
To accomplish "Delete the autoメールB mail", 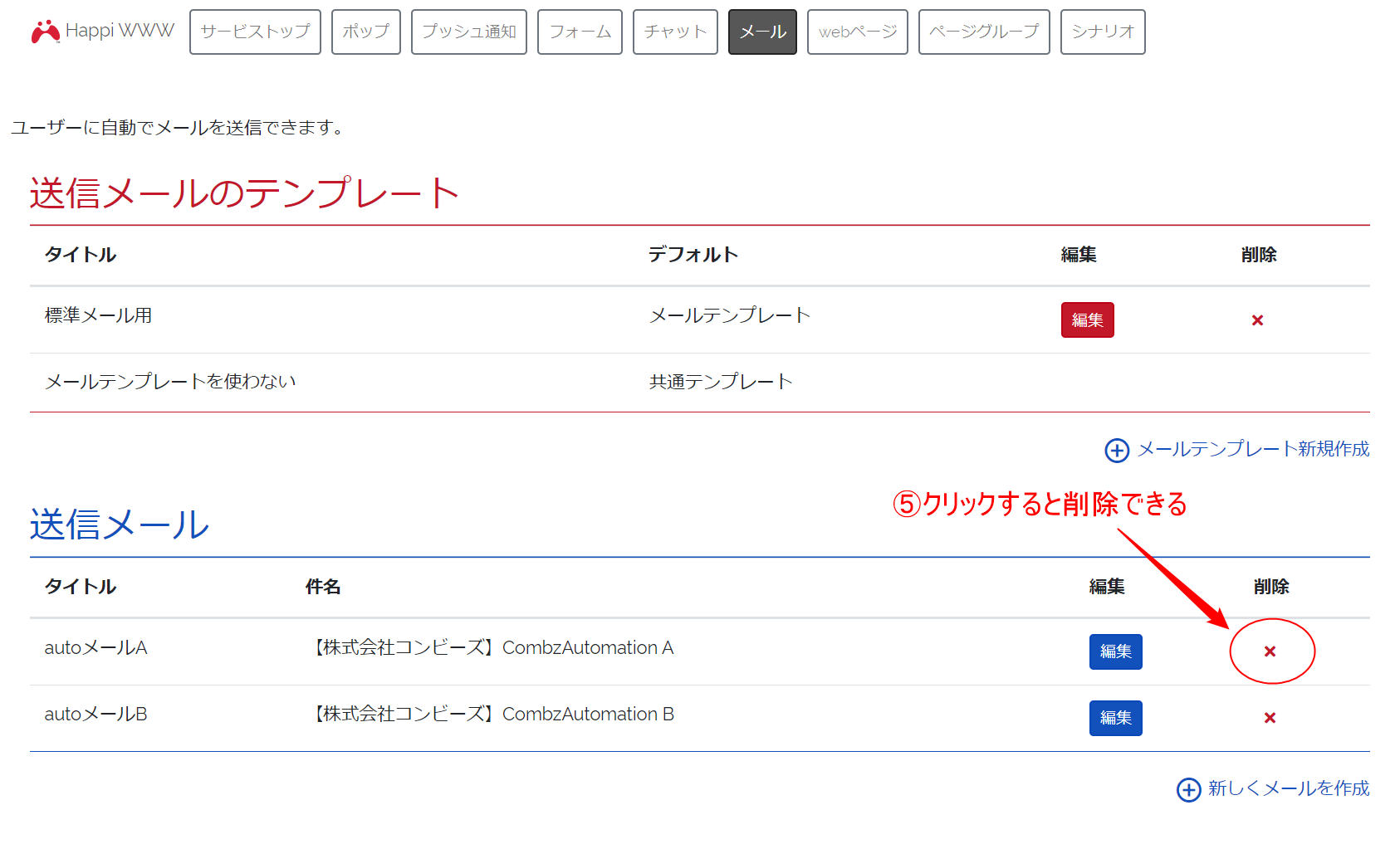I will click(x=1270, y=718).
